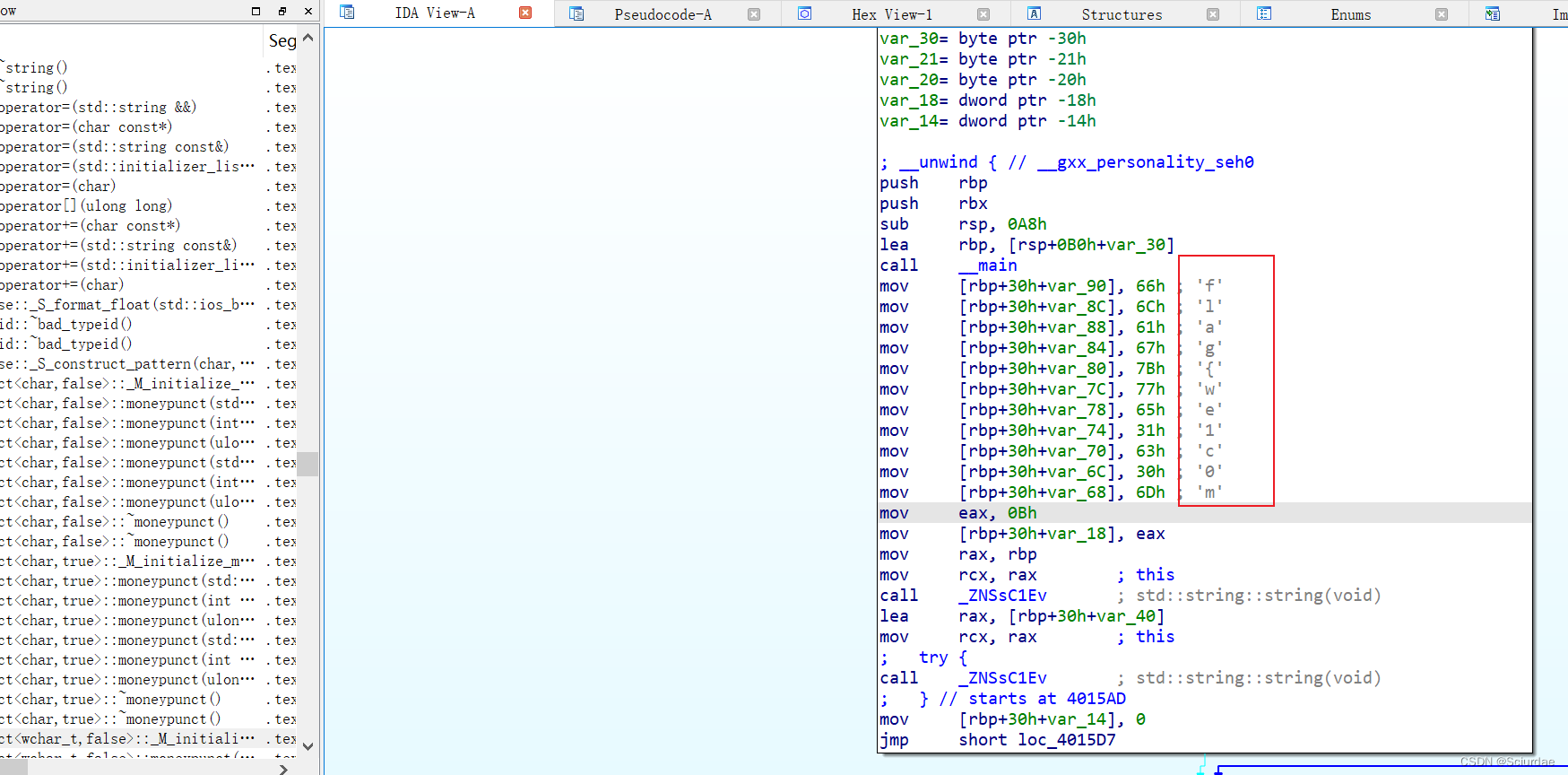This screenshot has height=775, width=1568.
Task: Click the var_14 dword ptr definition
Action: [988, 121]
